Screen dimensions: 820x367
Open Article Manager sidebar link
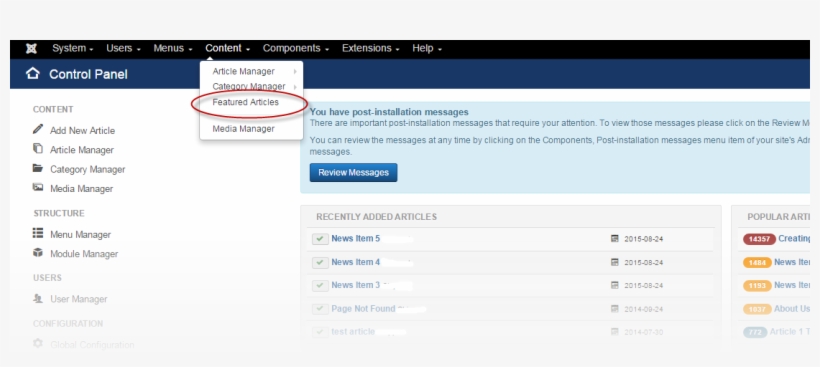pyautogui.click(x=82, y=150)
